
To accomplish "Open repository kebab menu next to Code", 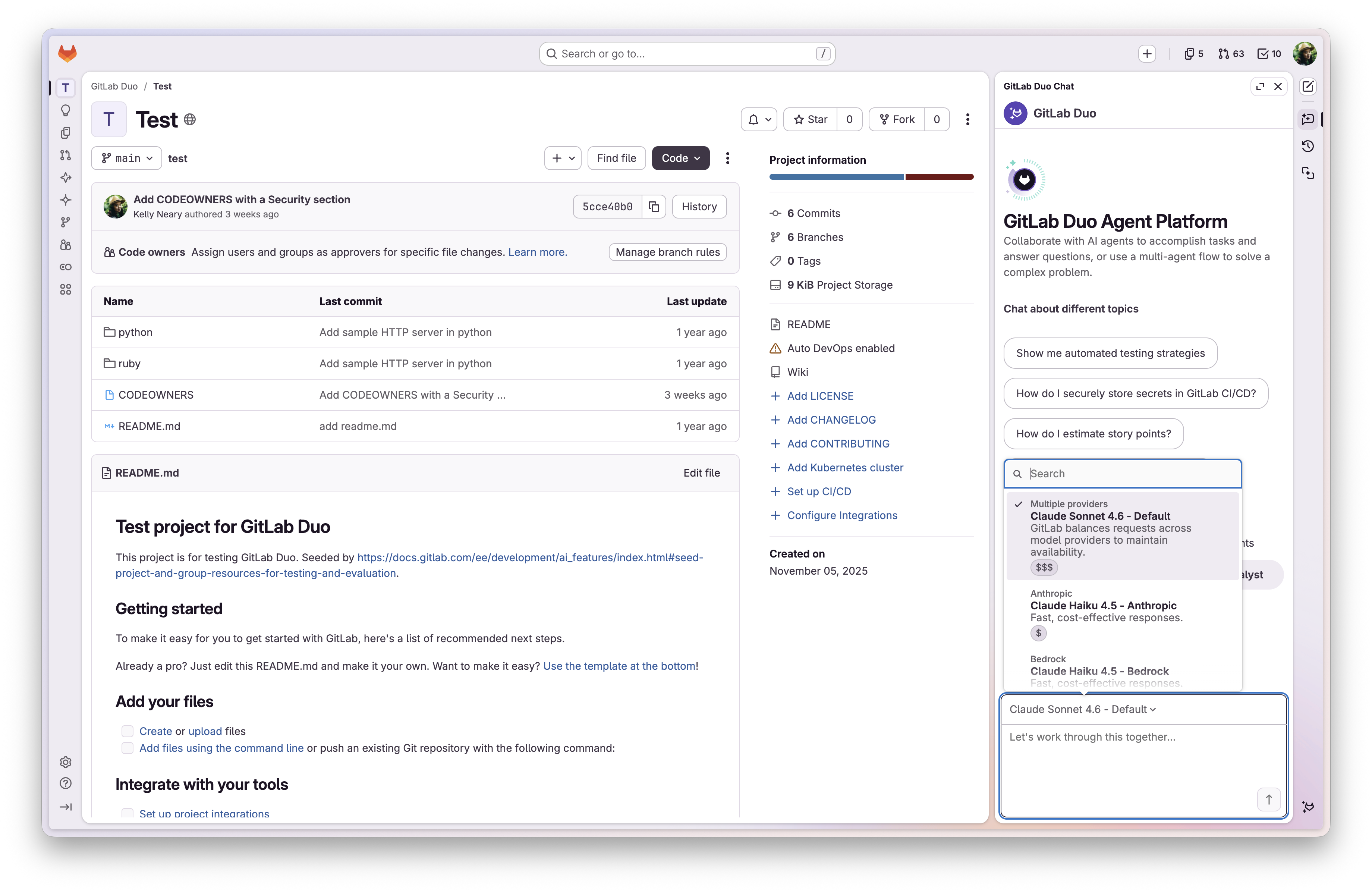I will point(727,158).
